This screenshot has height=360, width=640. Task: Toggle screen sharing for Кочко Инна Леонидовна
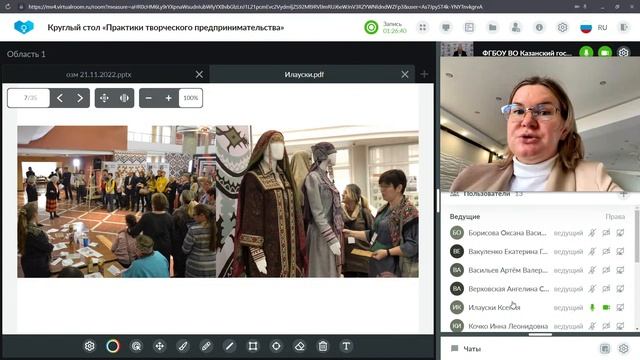click(620, 326)
